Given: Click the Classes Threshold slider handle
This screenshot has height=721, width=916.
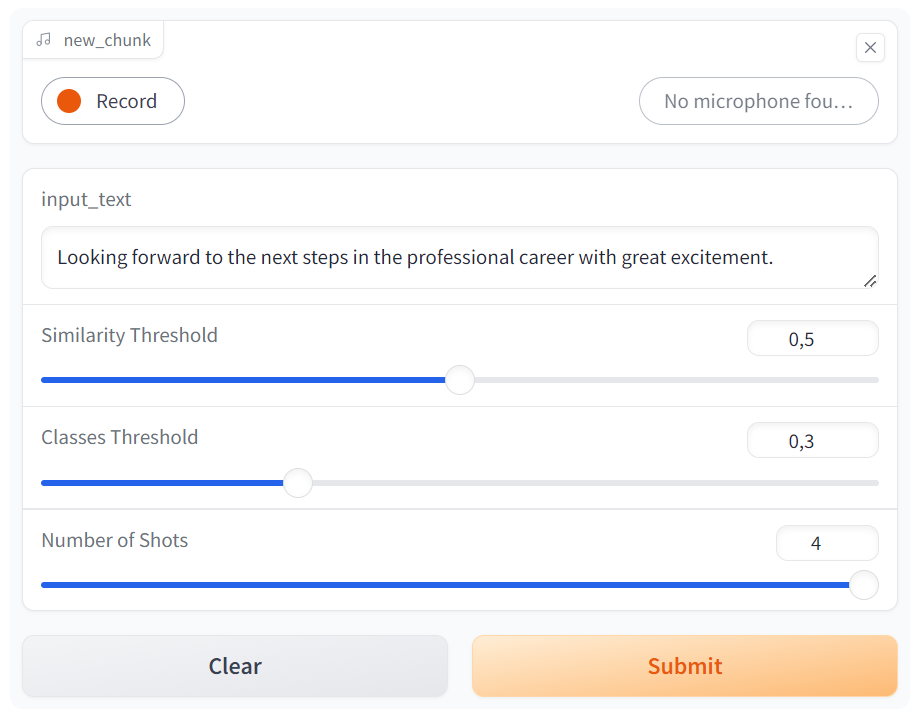Looking at the screenshot, I should [x=298, y=483].
